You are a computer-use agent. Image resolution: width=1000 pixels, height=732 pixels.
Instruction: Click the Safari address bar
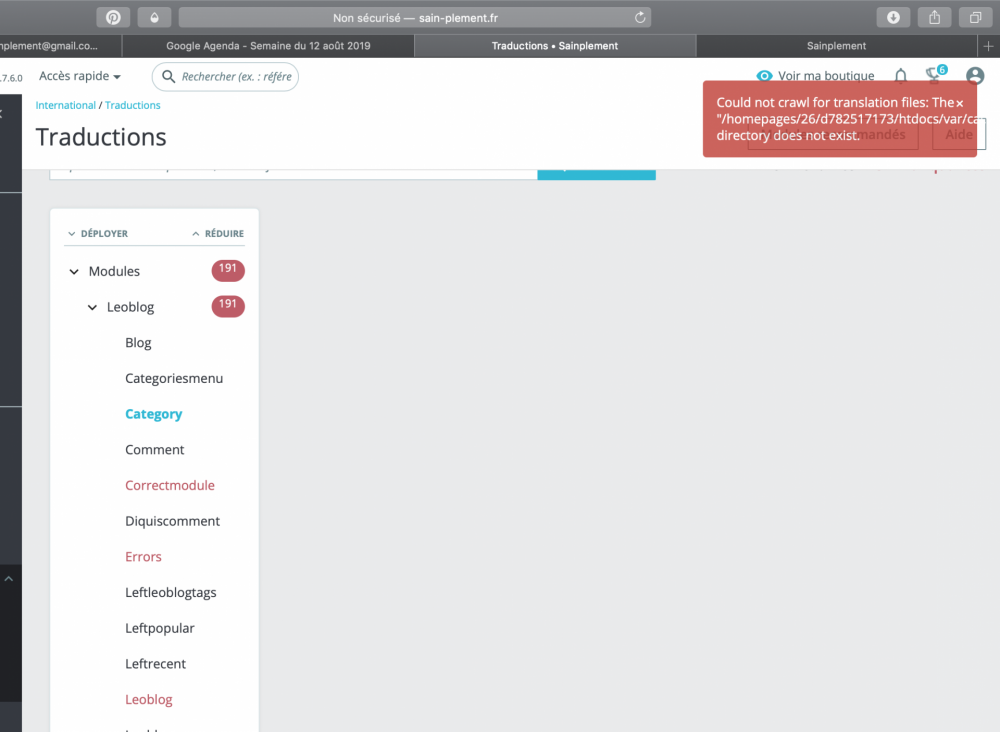(x=415, y=17)
